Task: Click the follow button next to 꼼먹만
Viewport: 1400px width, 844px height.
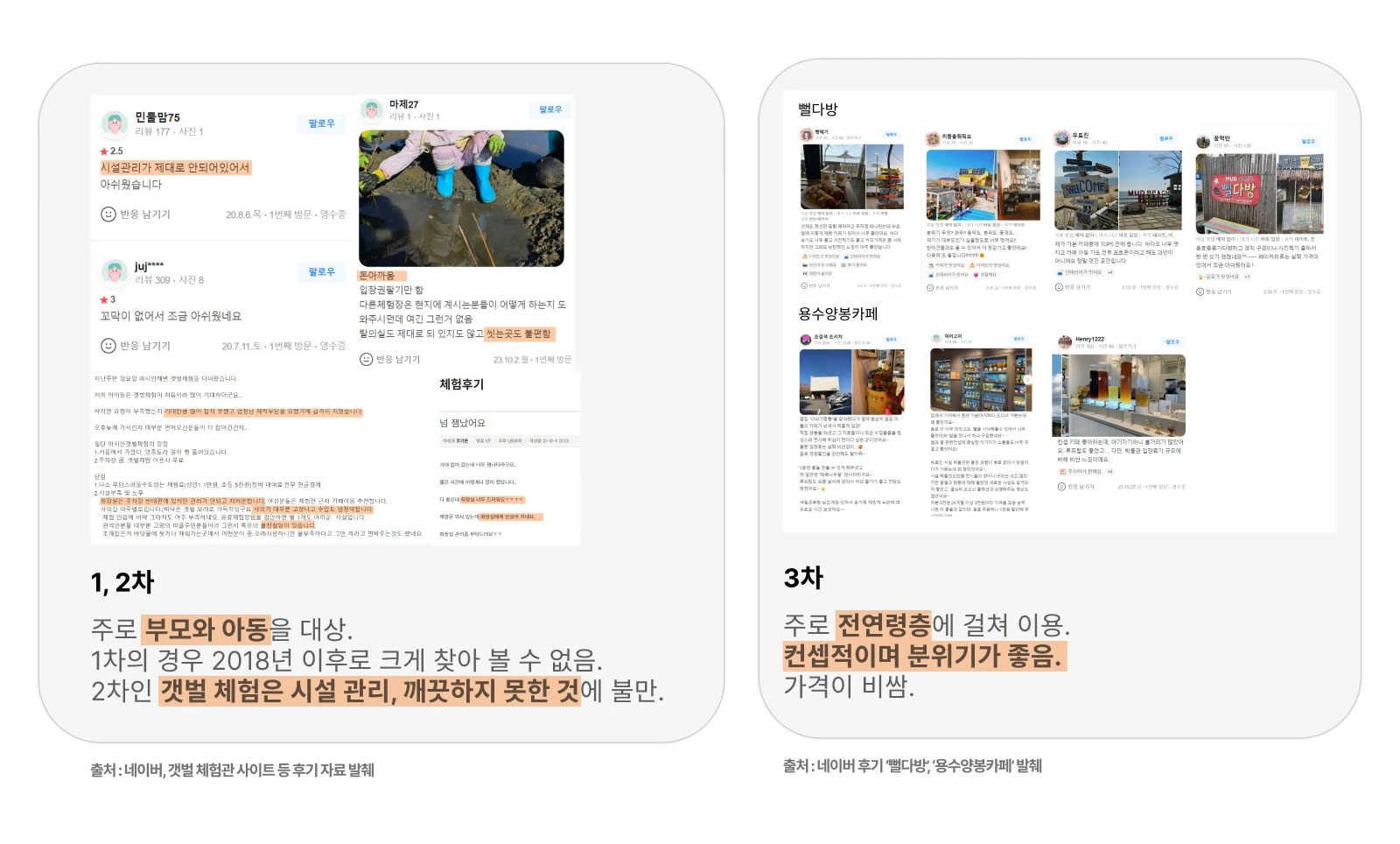Action: point(1308,141)
